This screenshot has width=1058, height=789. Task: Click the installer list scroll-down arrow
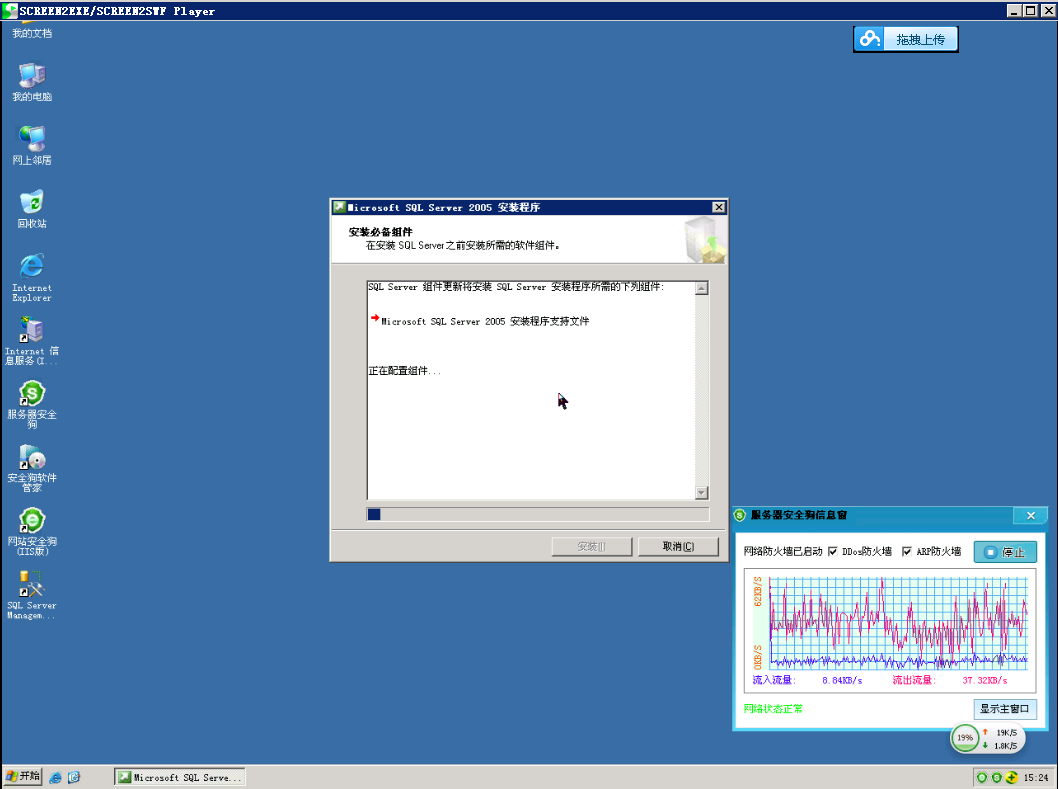point(702,493)
